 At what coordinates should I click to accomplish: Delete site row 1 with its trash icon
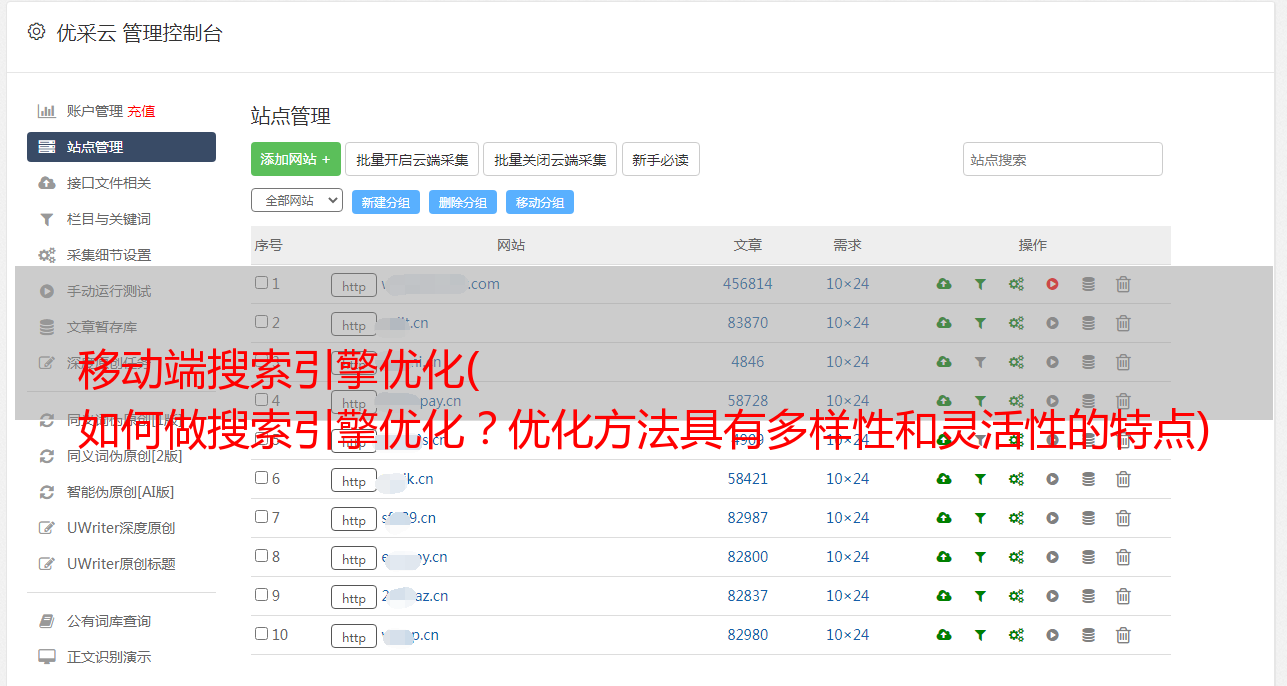pos(1123,284)
